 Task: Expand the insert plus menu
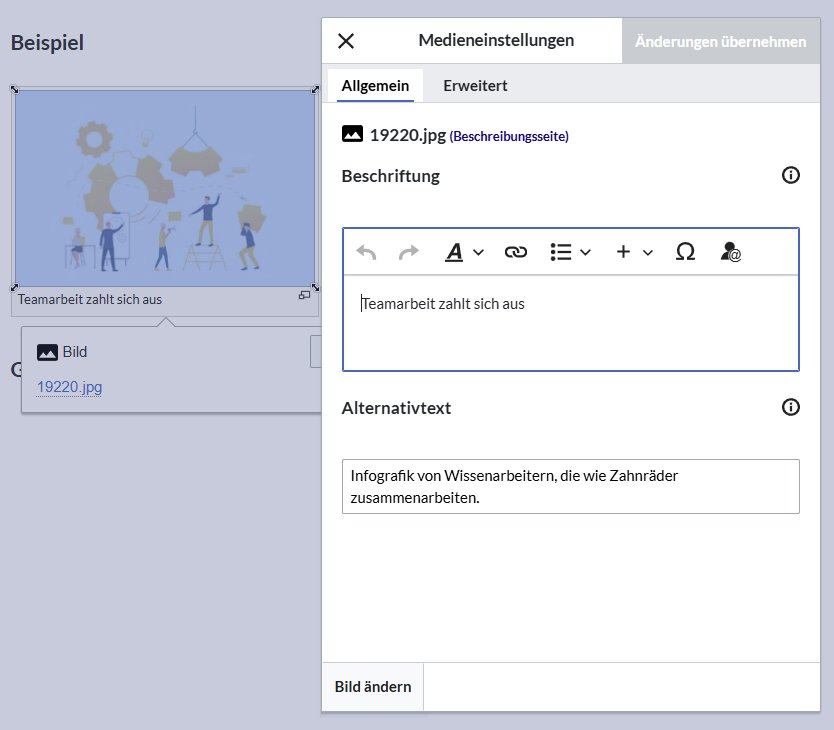[634, 253]
